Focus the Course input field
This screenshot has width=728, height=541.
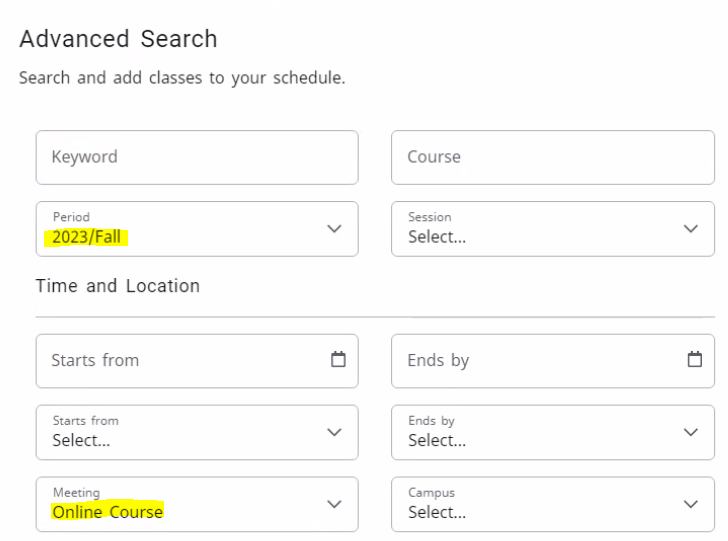click(x=552, y=157)
